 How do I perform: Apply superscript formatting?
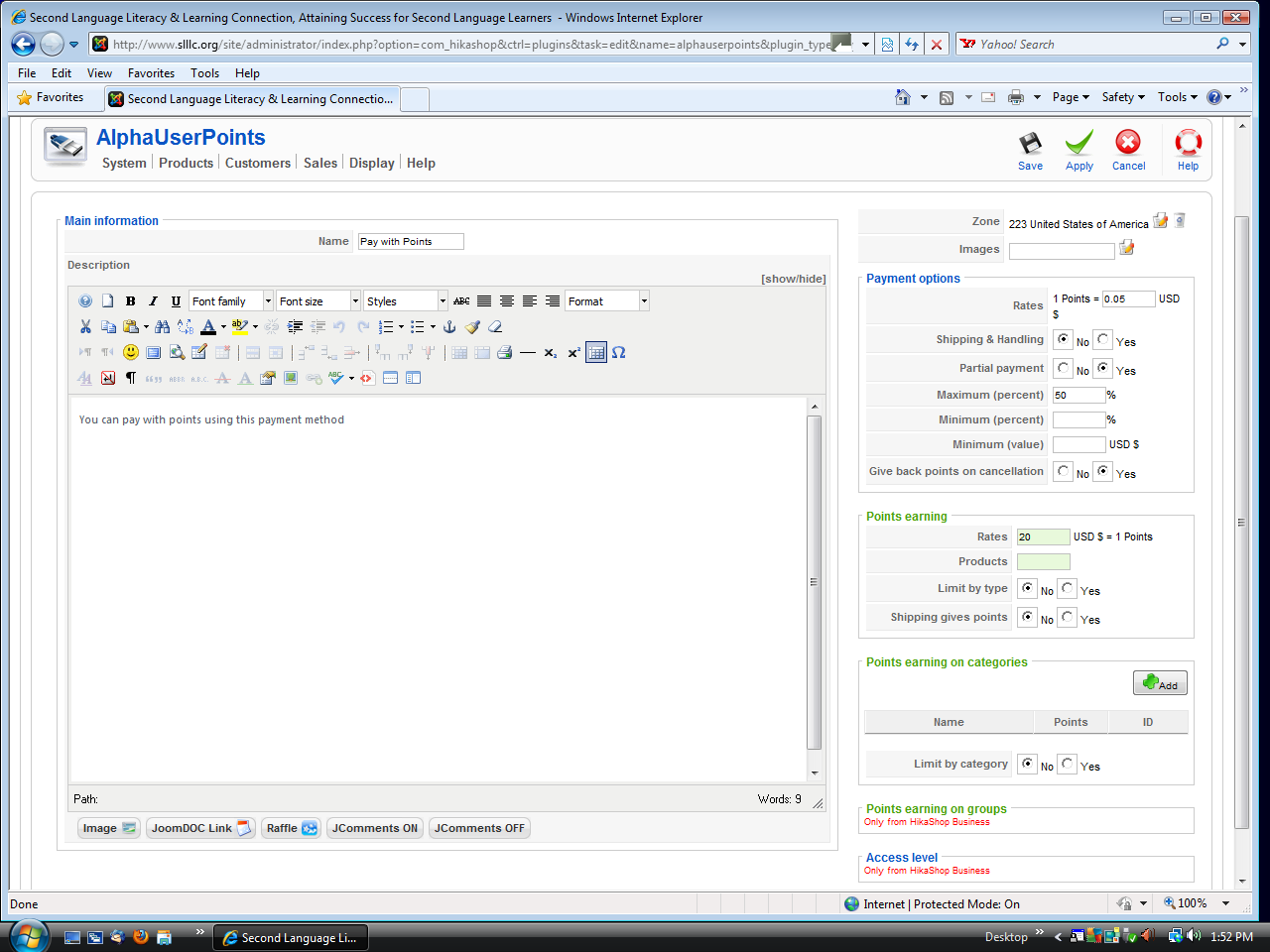tap(573, 353)
